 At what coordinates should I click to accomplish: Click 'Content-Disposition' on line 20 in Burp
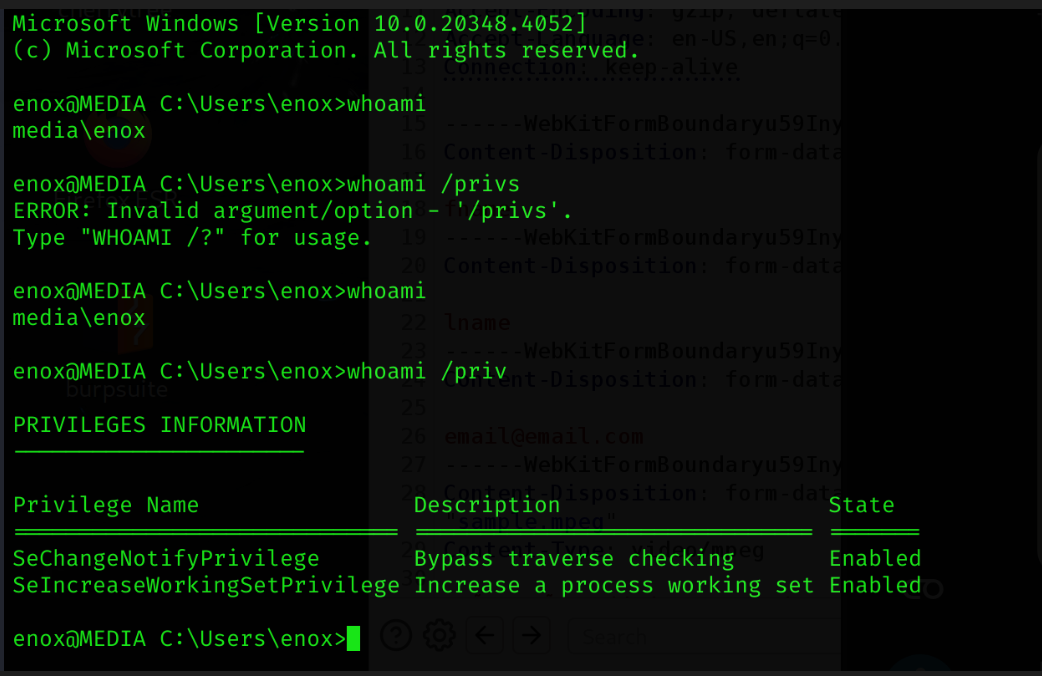pyautogui.click(x=570, y=266)
